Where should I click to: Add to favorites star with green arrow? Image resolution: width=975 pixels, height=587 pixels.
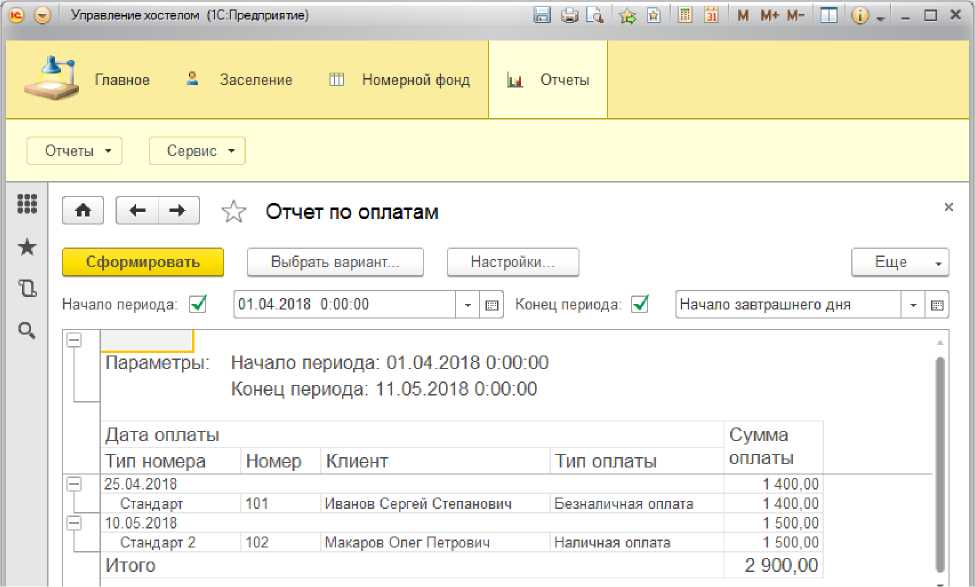627,15
